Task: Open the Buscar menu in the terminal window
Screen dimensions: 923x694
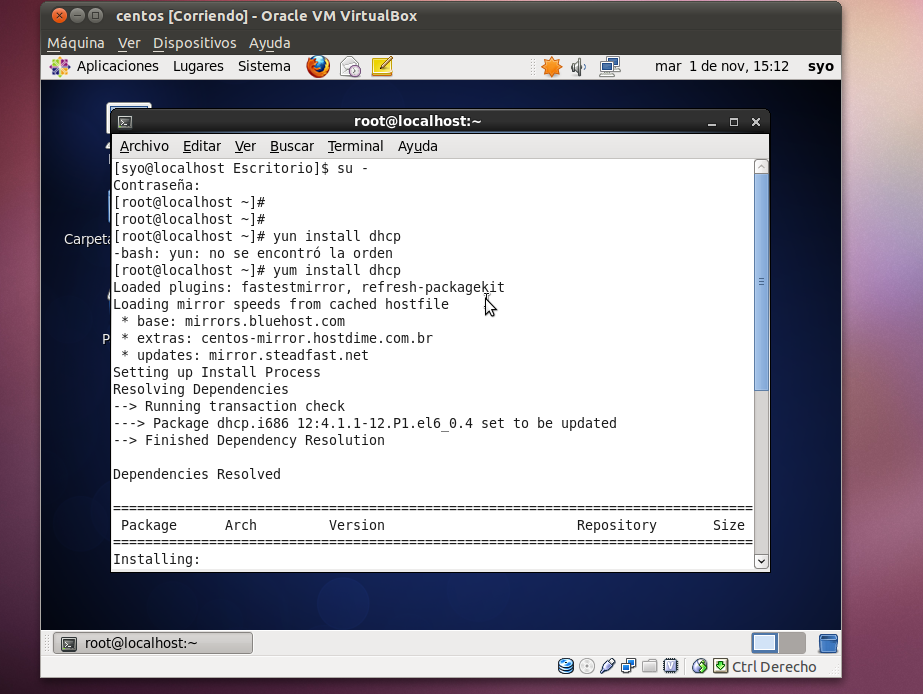Action: coord(291,146)
